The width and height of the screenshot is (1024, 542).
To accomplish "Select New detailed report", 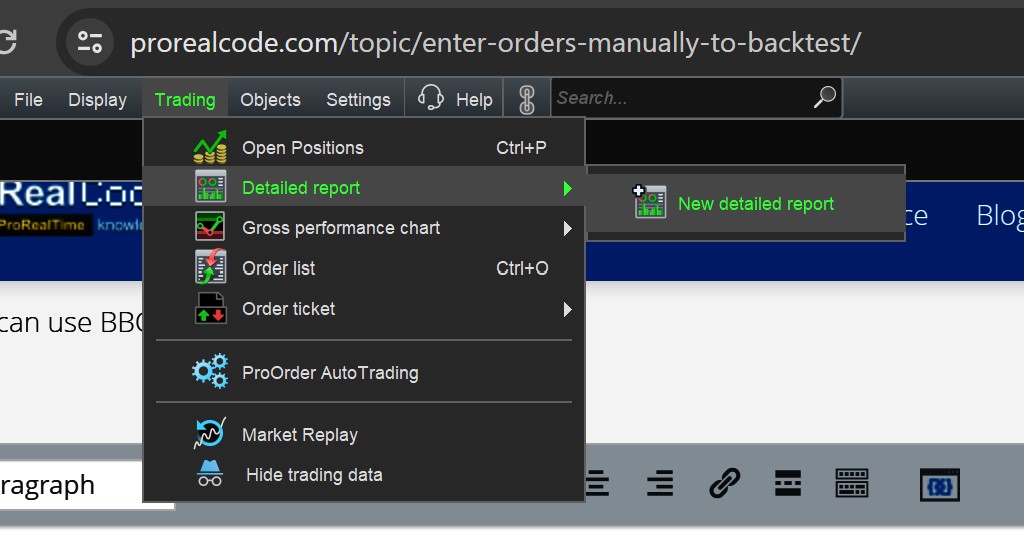I will 755,204.
